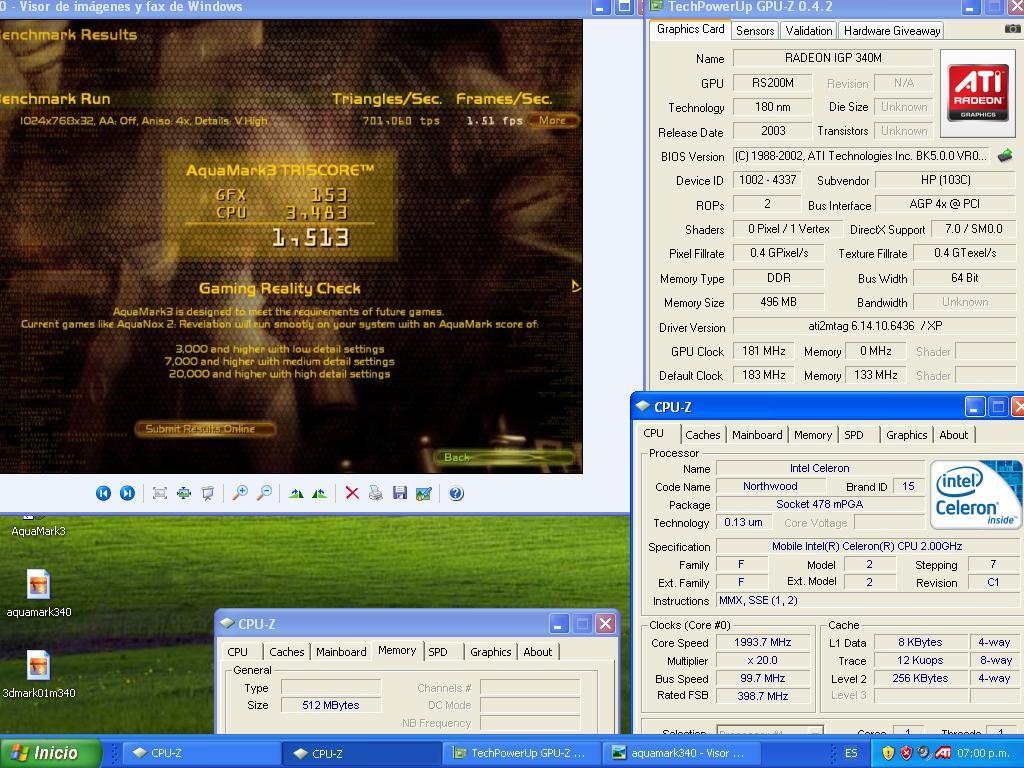Open image for editing via the edit icon
The image size is (1024, 768).
pos(424,494)
